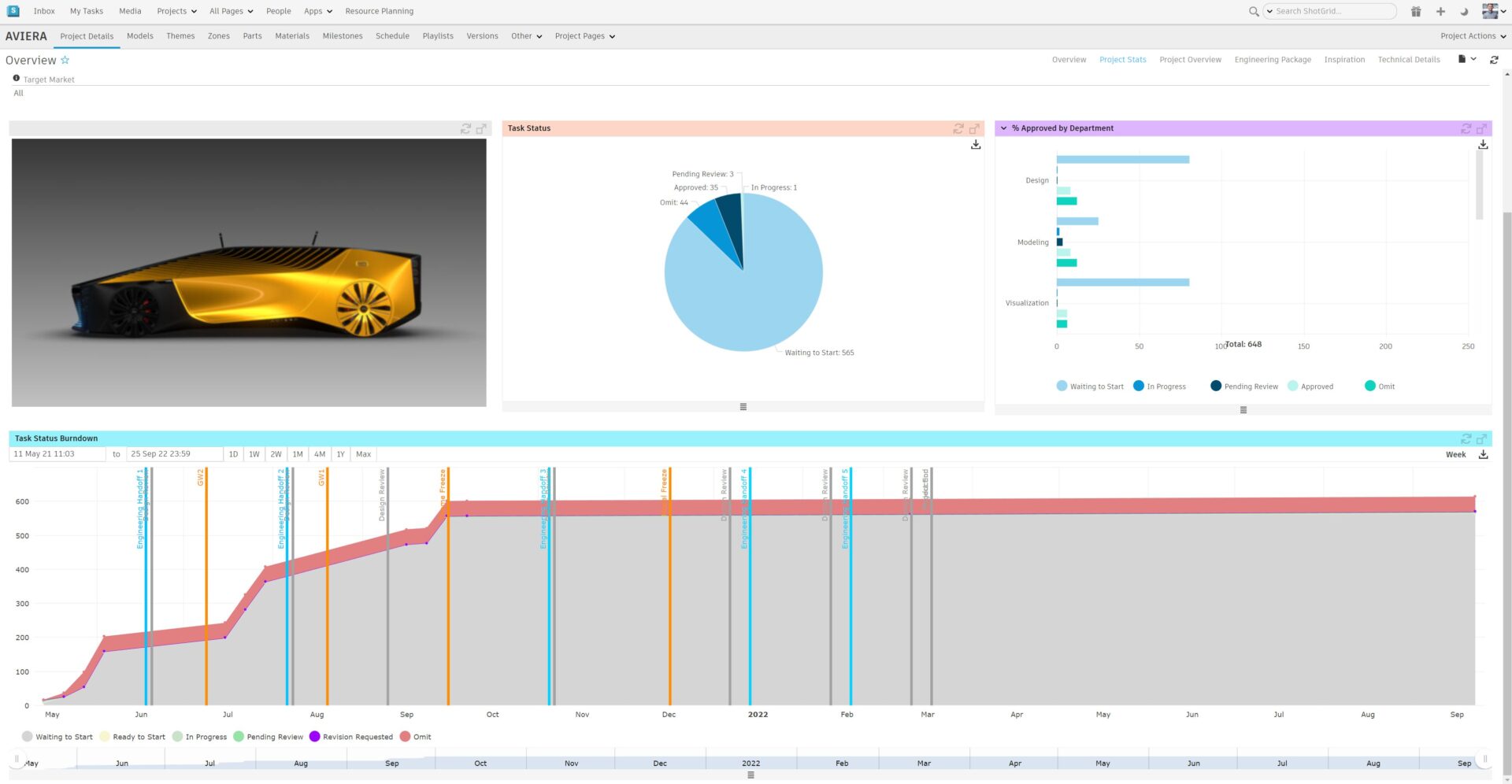
Task: Click the gift/what's new icon
Action: 1415,11
